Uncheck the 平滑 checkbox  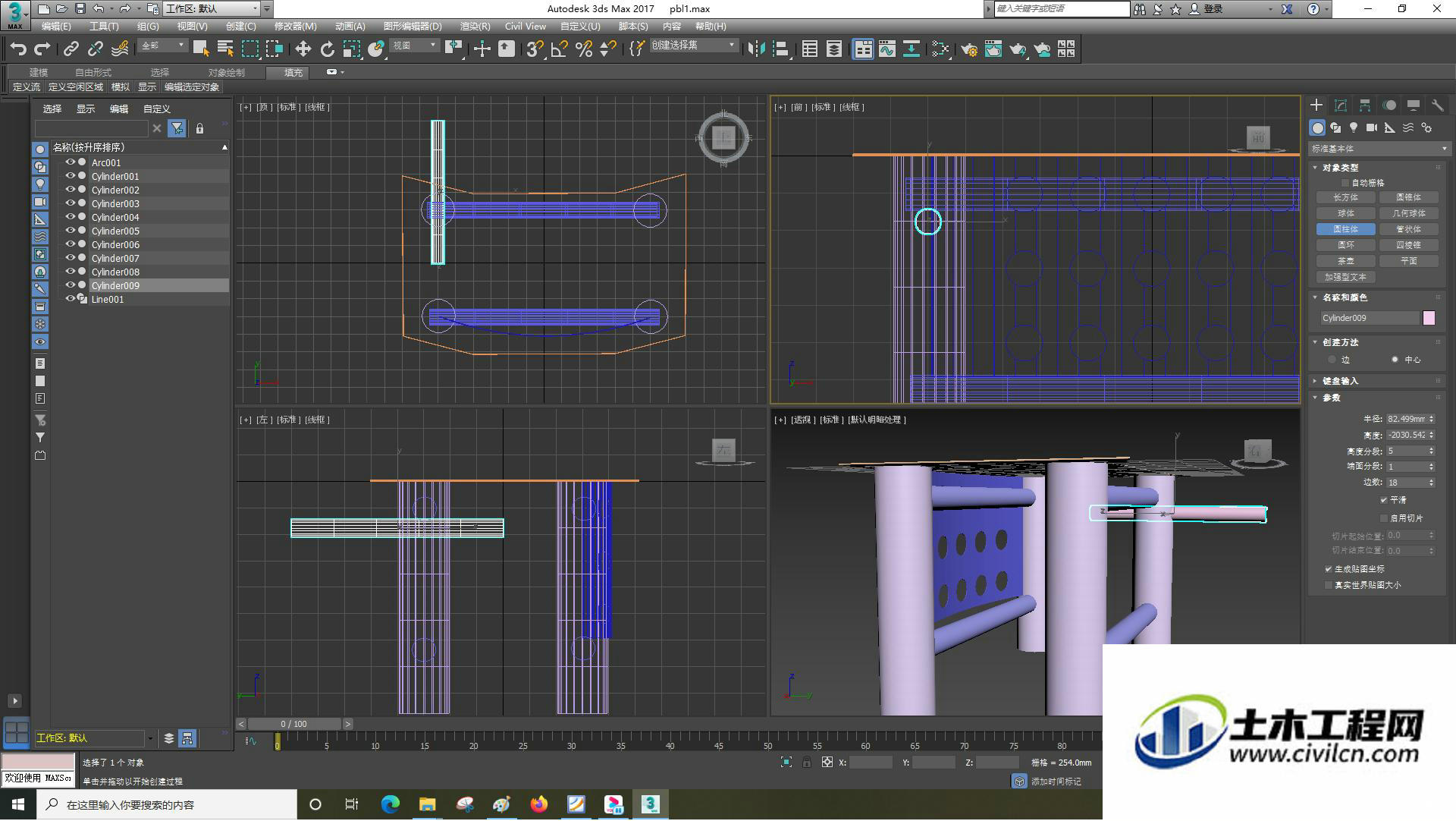pos(1384,500)
